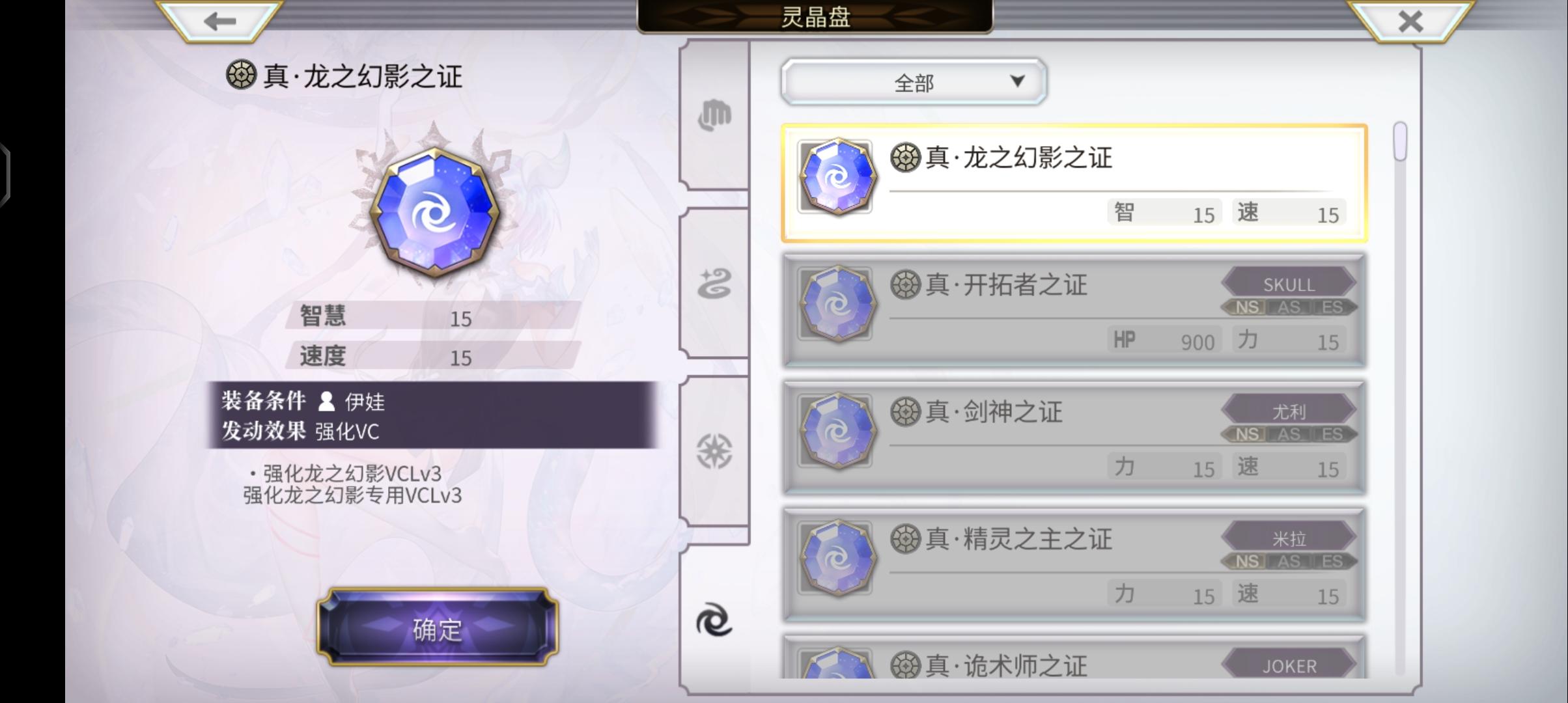Click the list scrollbar handle
The height and width of the screenshot is (703, 1568).
coord(1400,141)
